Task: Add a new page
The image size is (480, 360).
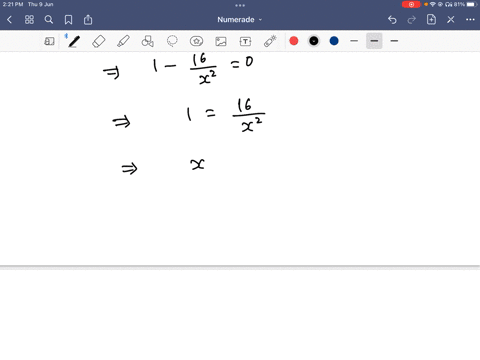Action: (431, 19)
